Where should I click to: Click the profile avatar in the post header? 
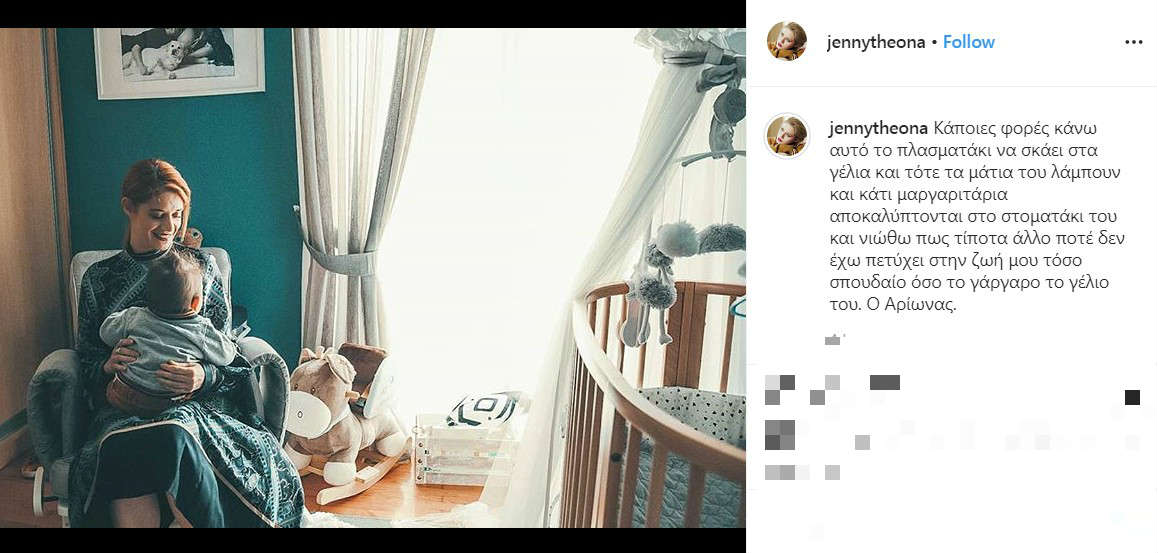click(787, 41)
